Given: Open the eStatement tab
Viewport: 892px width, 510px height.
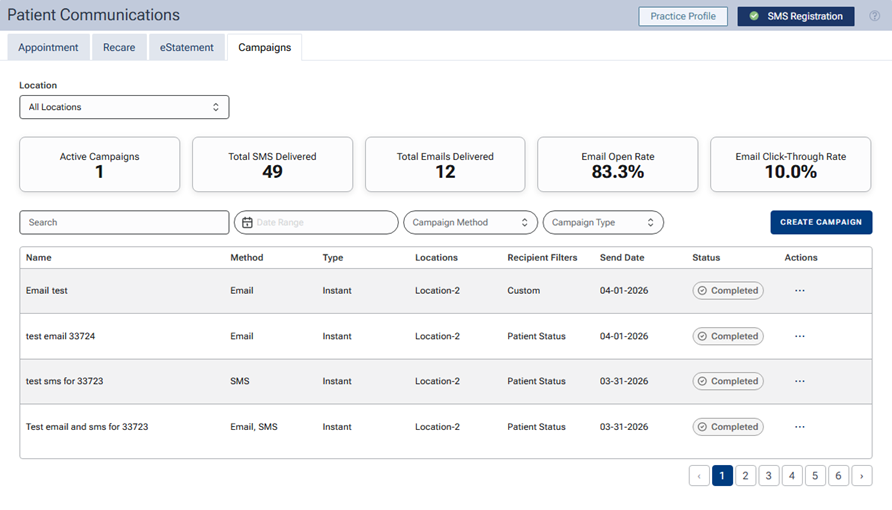Looking at the screenshot, I should pos(187,47).
